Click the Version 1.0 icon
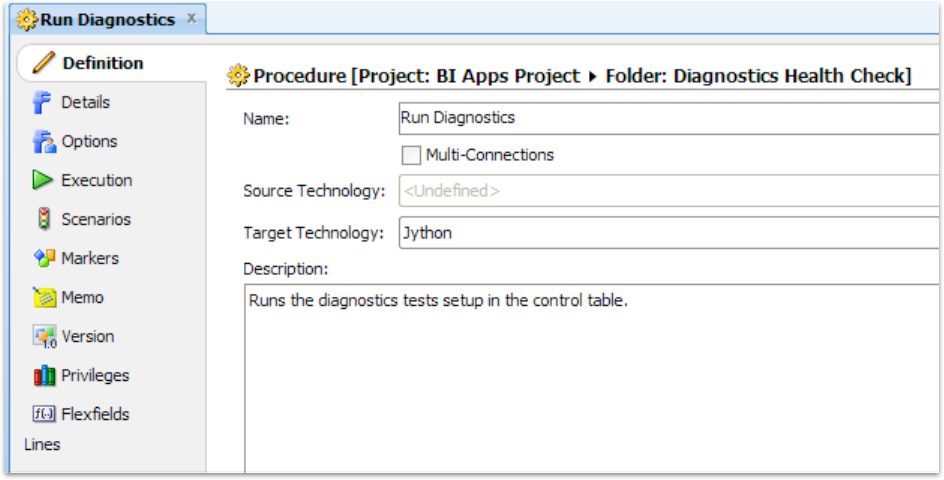Image resolution: width=944 pixels, height=480 pixels. (44, 337)
